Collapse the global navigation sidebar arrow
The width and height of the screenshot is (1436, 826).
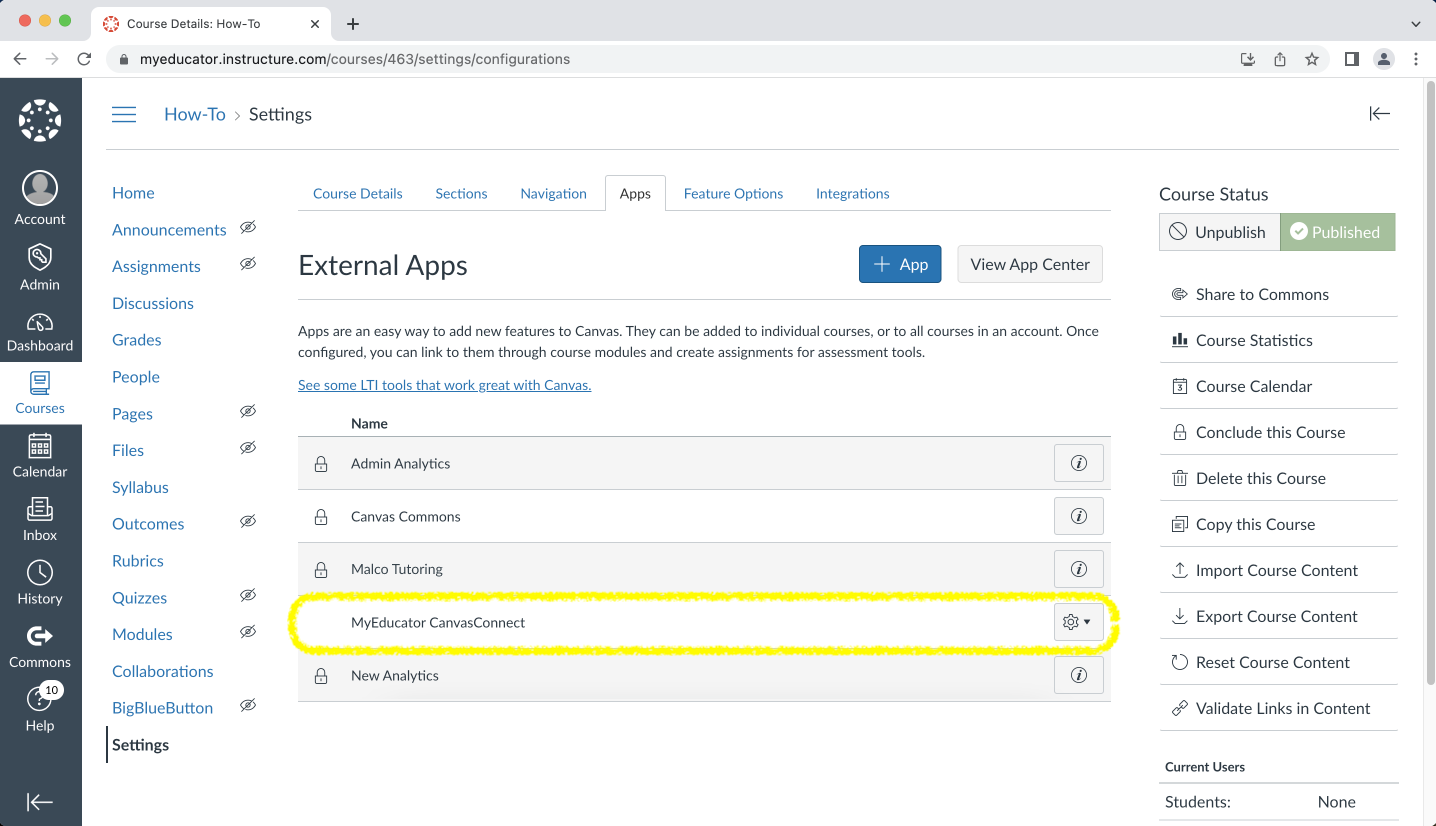[x=40, y=802]
